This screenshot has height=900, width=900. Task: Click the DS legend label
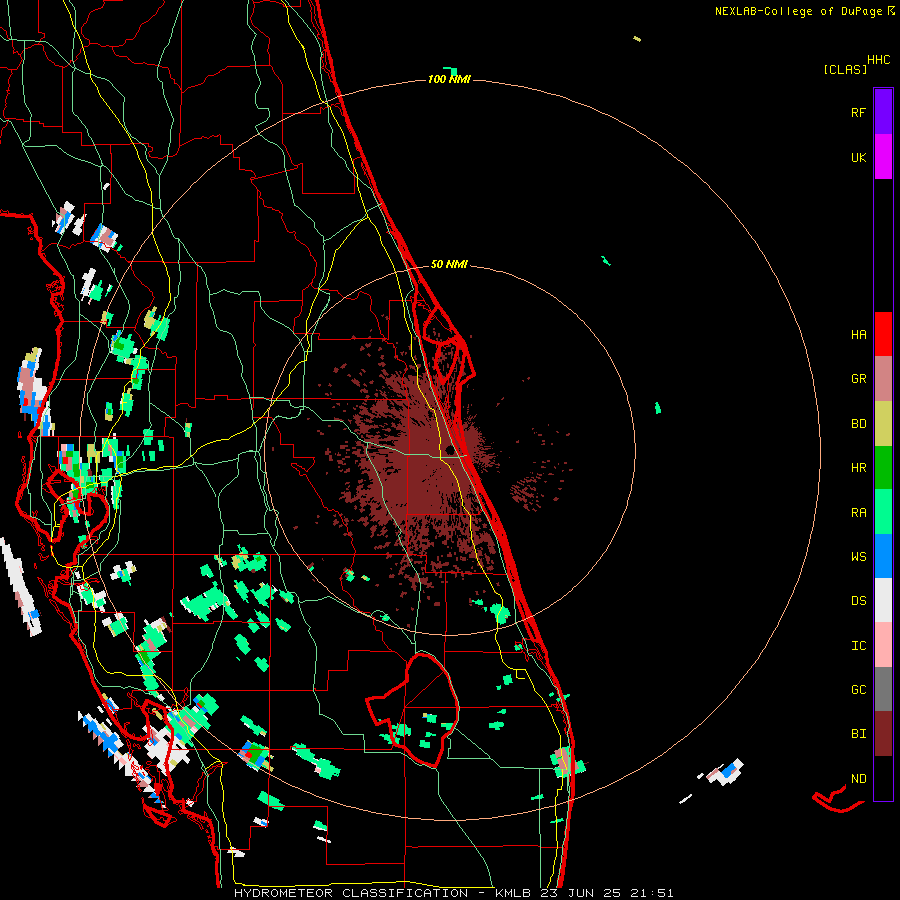(x=859, y=601)
